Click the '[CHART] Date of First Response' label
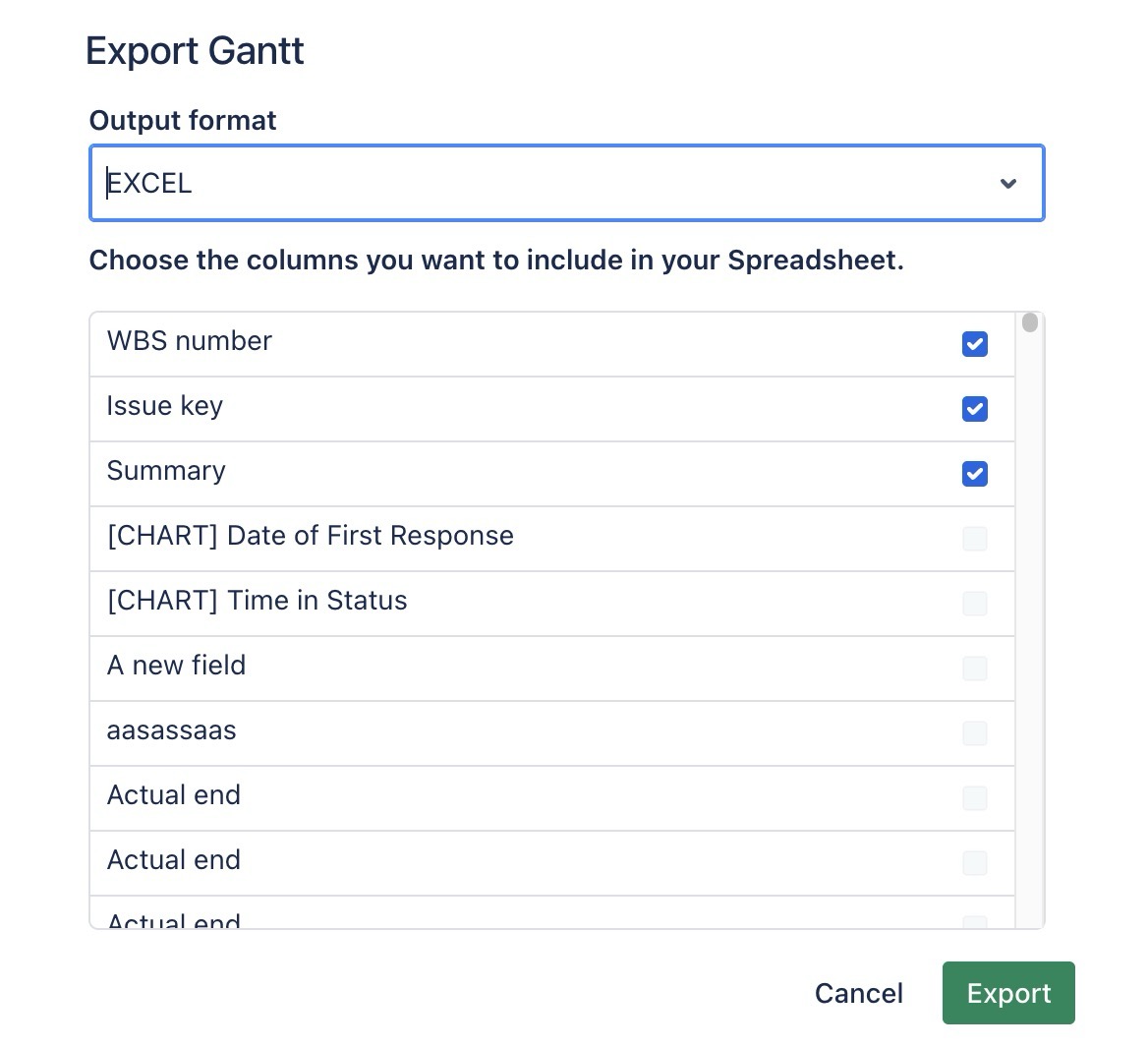1148x1048 pixels. 310,536
